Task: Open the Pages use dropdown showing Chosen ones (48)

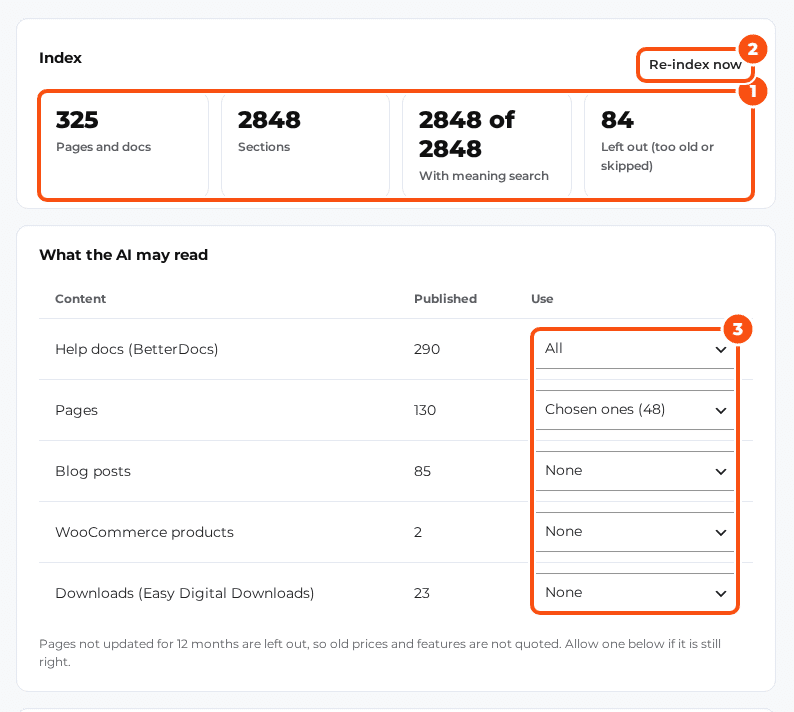Action: [634, 410]
